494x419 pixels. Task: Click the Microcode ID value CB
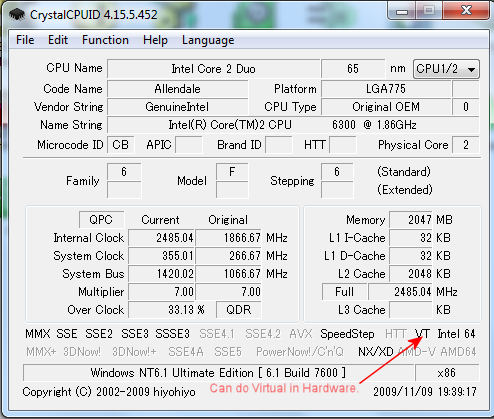(121, 145)
